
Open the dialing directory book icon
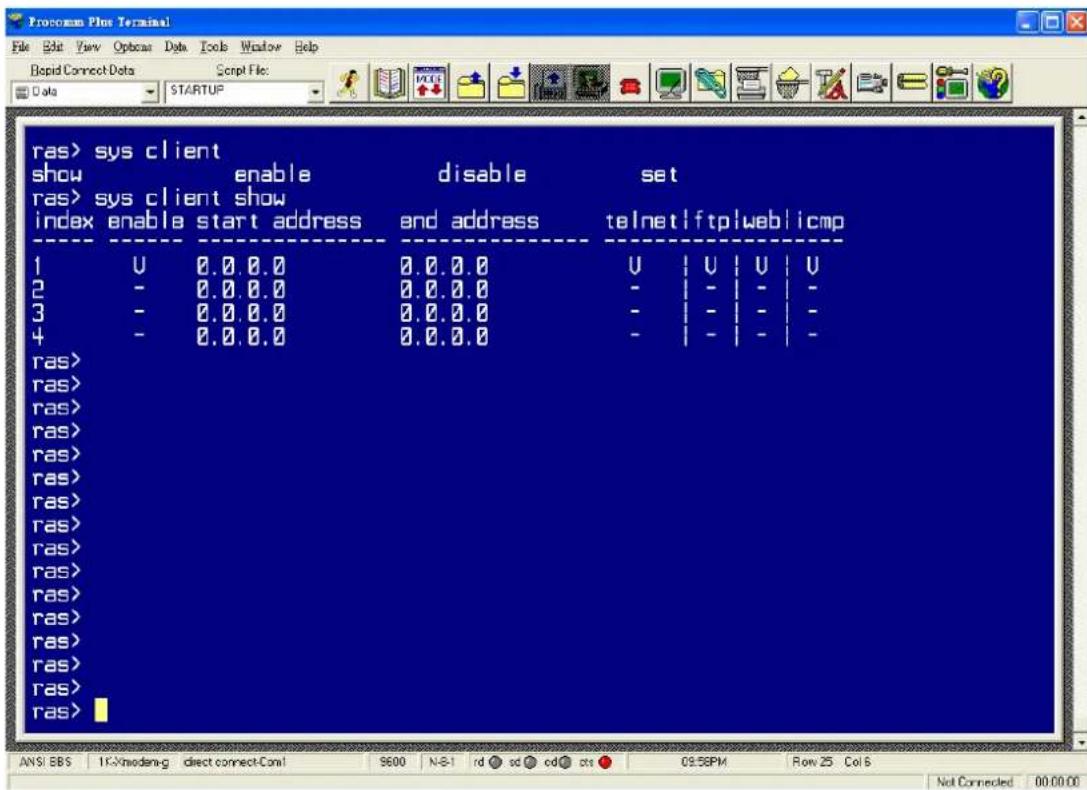[x=388, y=82]
